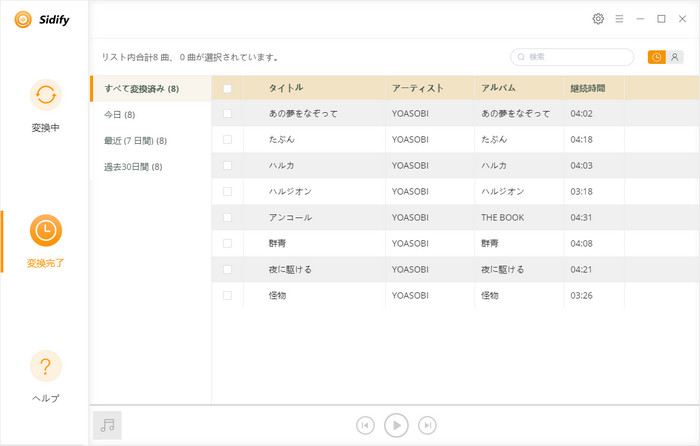Switch to the clock date-sort view icon
The width and height of the screenshot is (700, 446).
point(656,57)
